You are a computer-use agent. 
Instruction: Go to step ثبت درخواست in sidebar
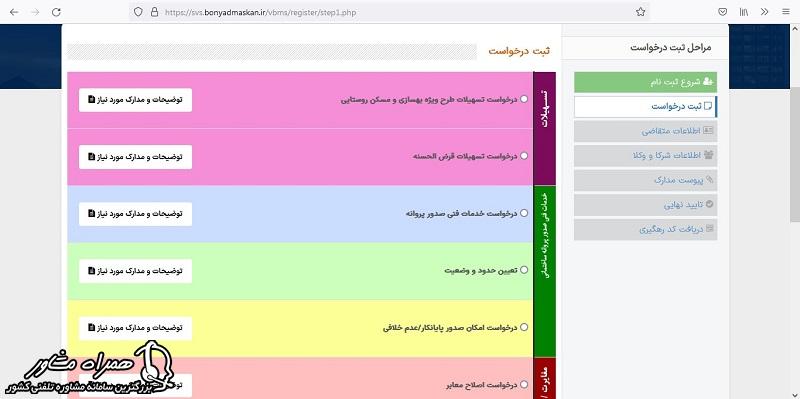pyautogui.click(x=645, y=106)
